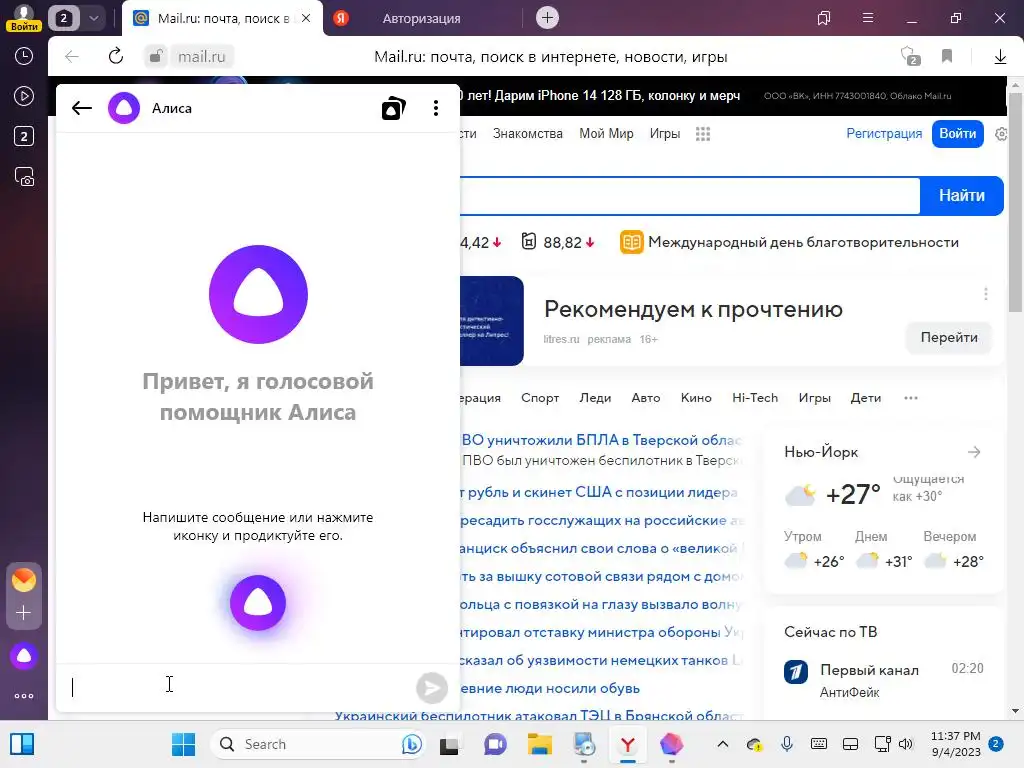The width and height of the screenshot is (1024, 768).
Task: Send message with arrow button in Alice
Action: pyautogui.click(x=431, y=687)
